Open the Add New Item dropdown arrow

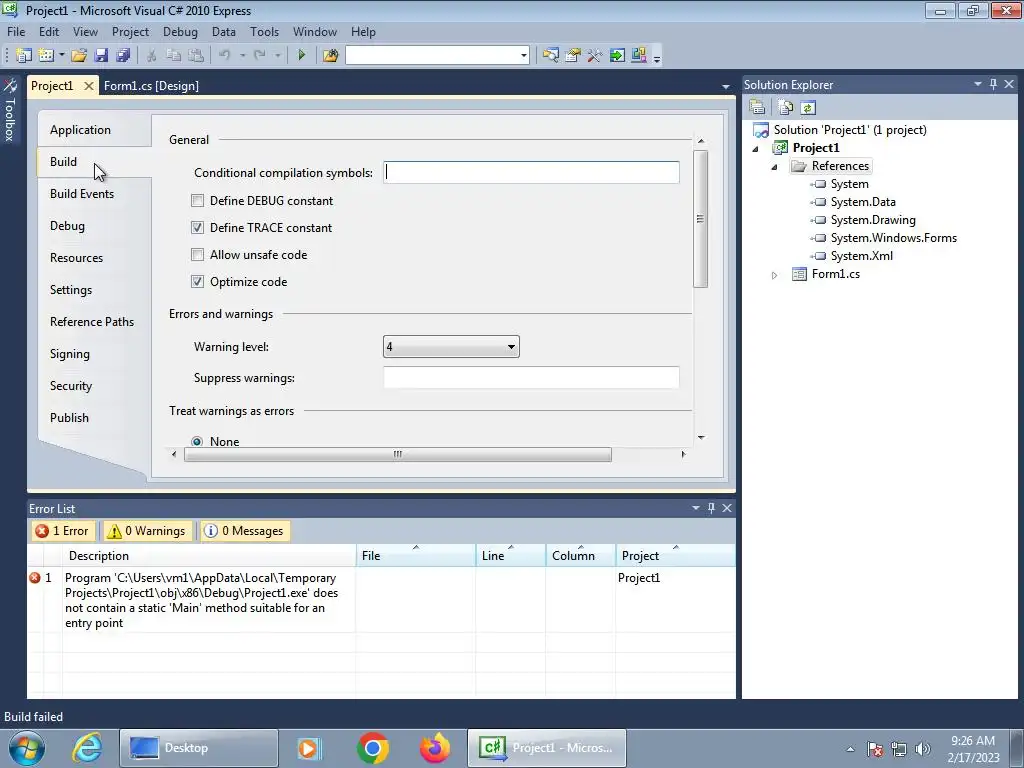[61, 56]
